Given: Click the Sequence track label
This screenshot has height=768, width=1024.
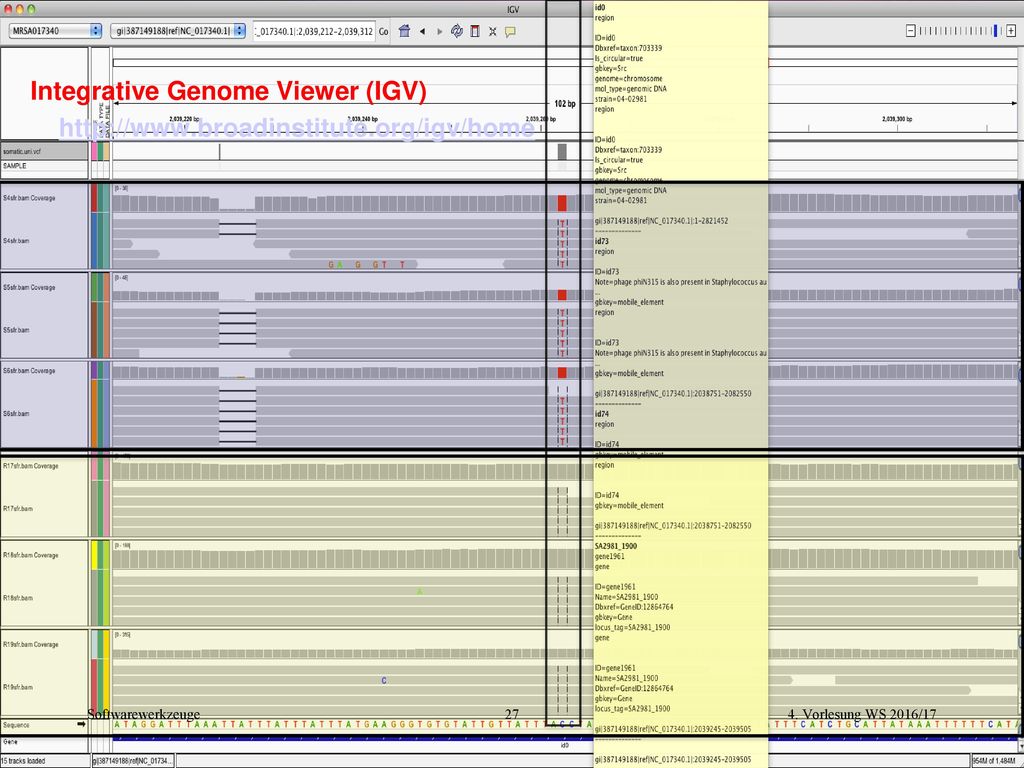Looking at the screenshot, I should tap(16, 725).
